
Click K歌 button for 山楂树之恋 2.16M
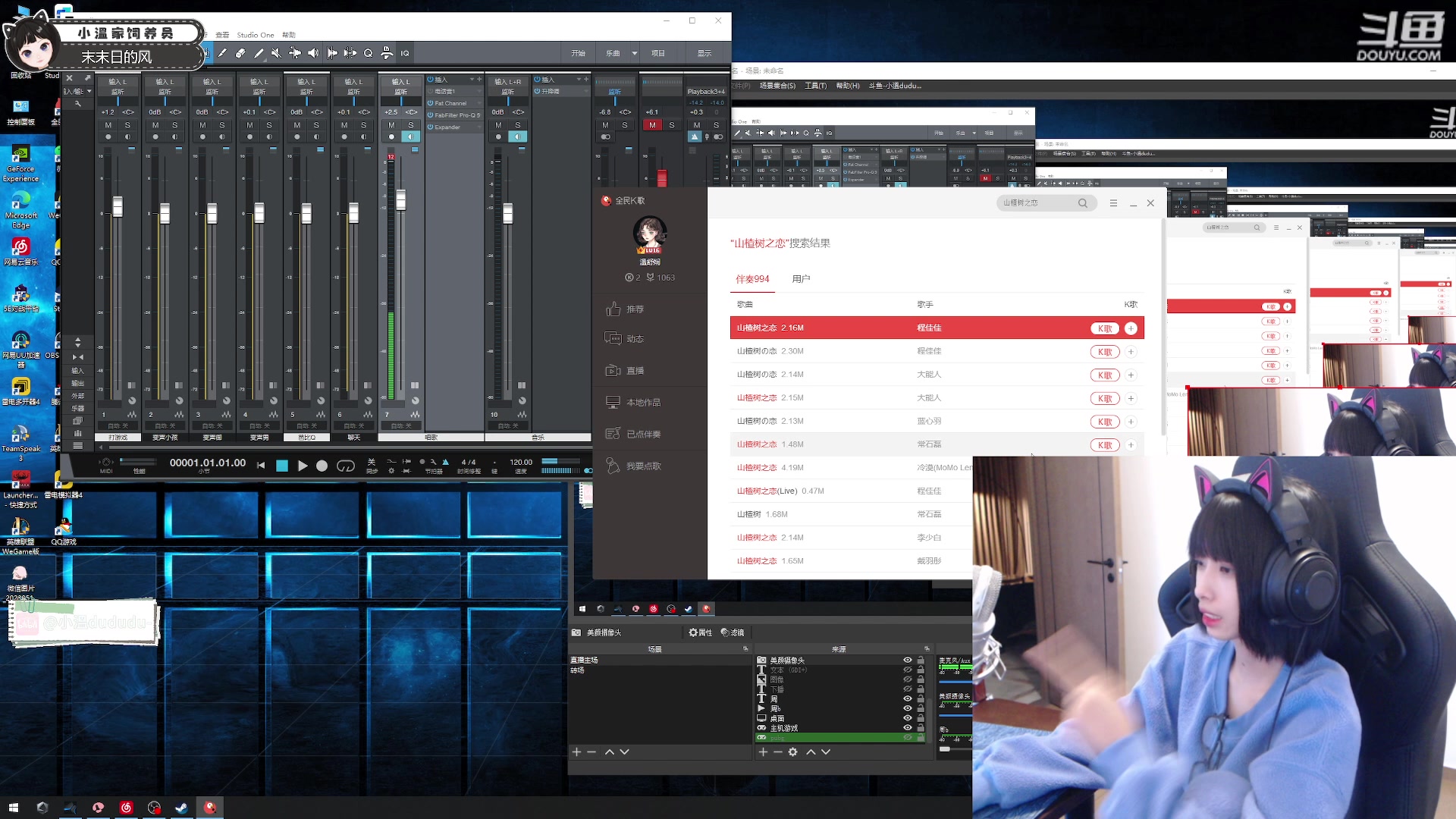(1105, 328)
